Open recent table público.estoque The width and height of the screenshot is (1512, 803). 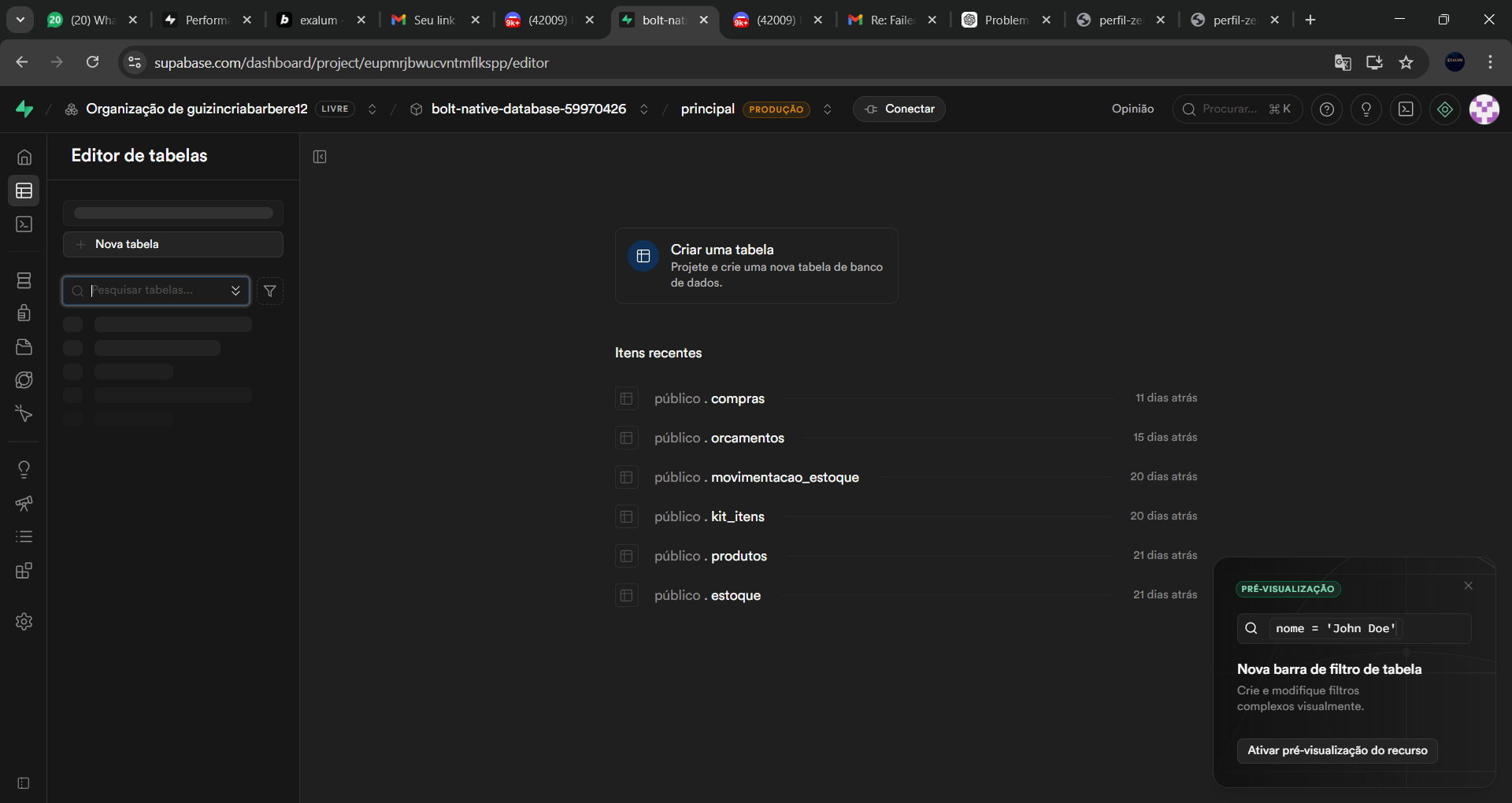point(906,595)
